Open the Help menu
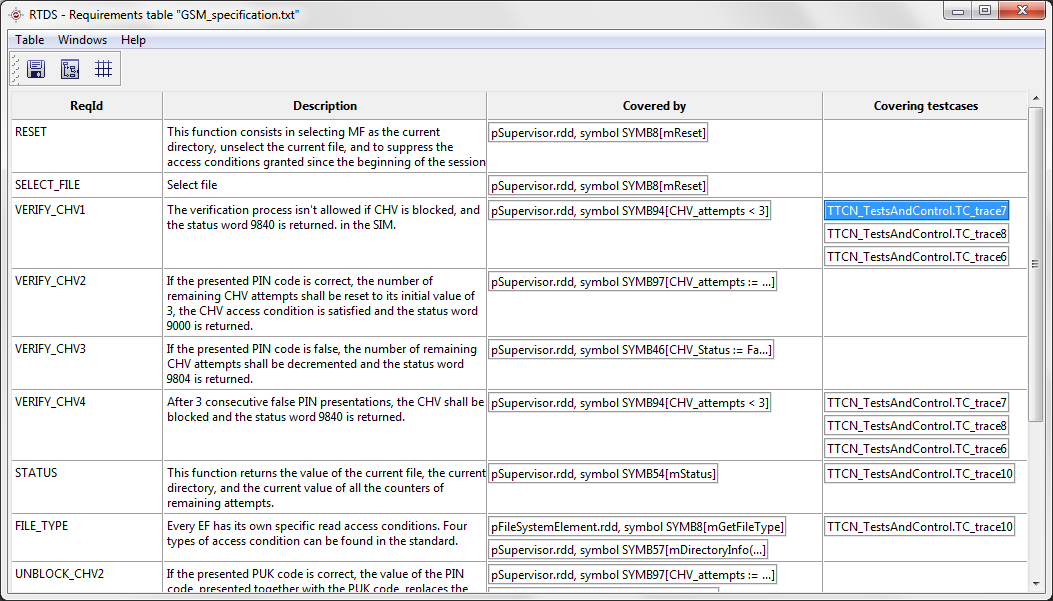This screenshot has height=601, width=1053. pos(133,40)
